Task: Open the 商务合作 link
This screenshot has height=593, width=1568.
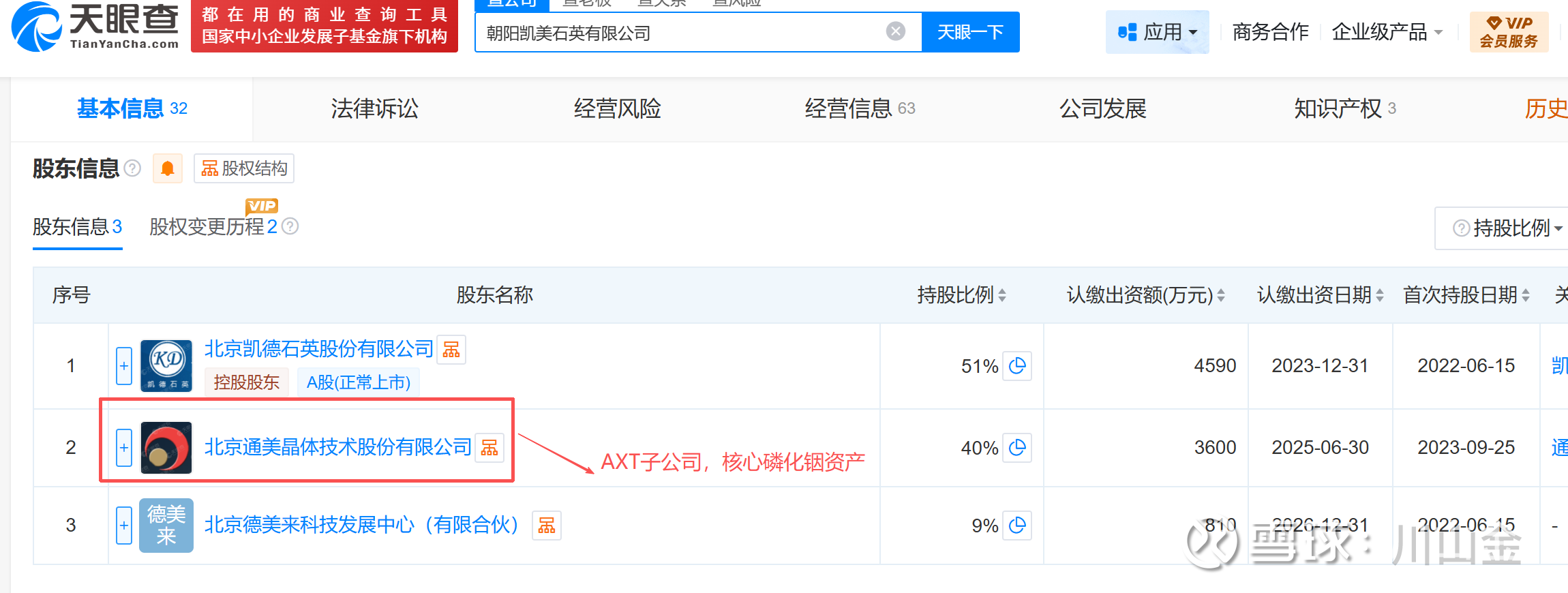Action: [x=1270, y=32]
